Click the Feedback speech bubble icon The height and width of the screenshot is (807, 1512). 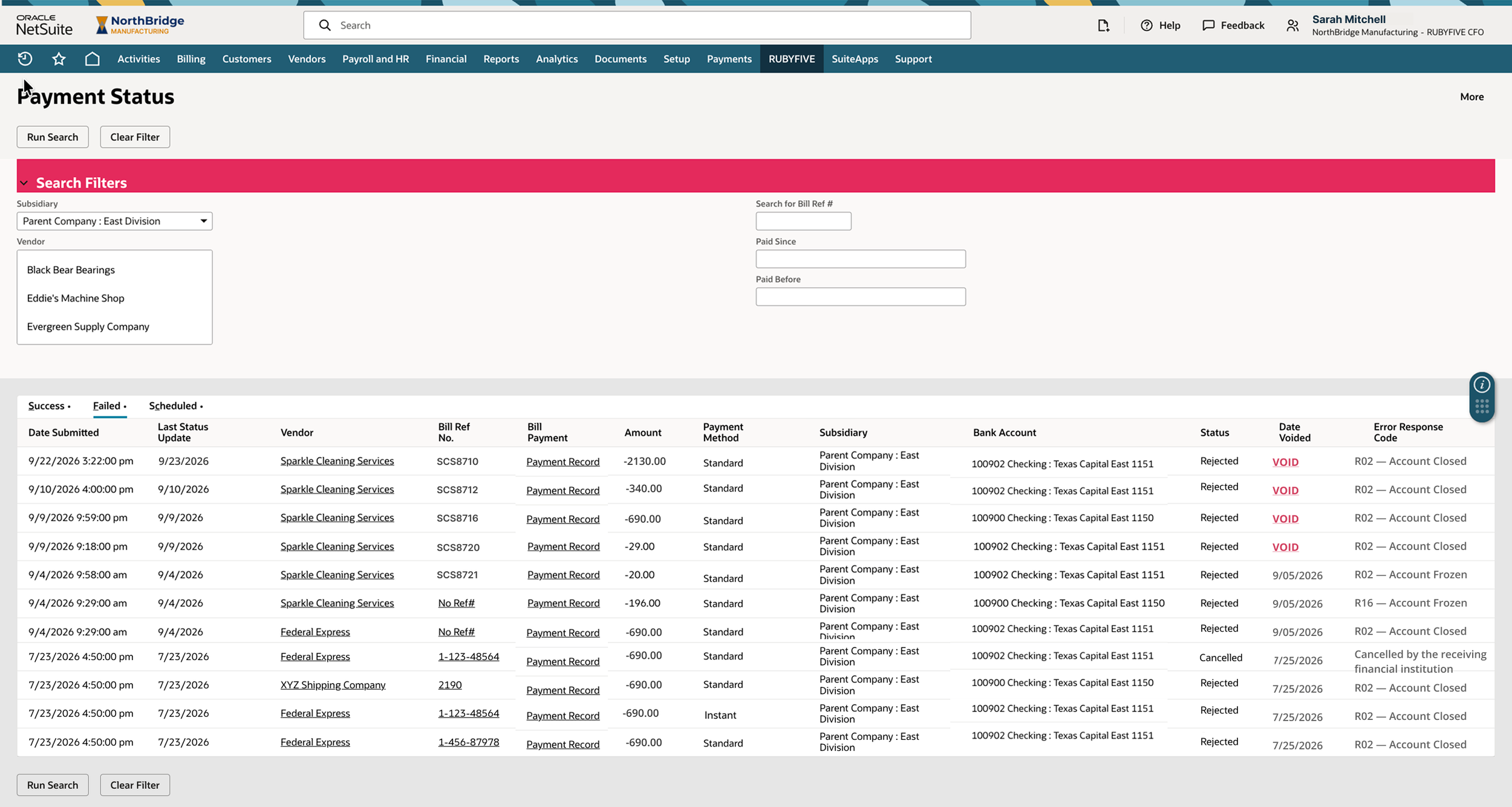click(1208, 25)
